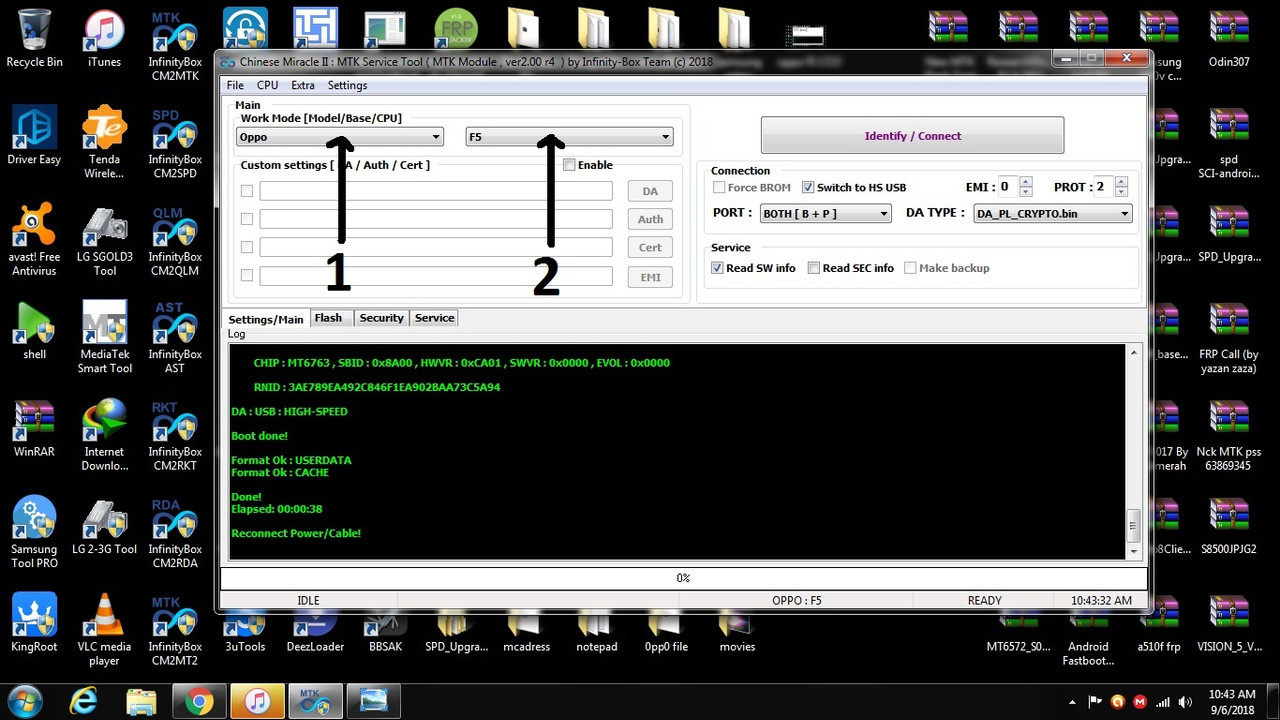Open the InfinityBox CM2SPD shortcut
1280x720 pixels.
pyautogui.click(x=175, y=142)
